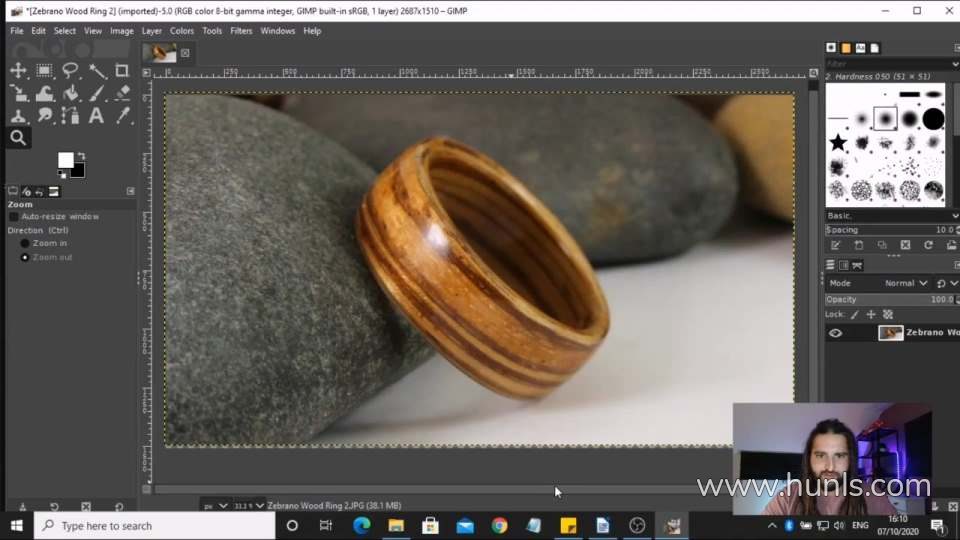The image size is (960, 540).
Task: Click the black star brush preset
Action: pos(838,143)
